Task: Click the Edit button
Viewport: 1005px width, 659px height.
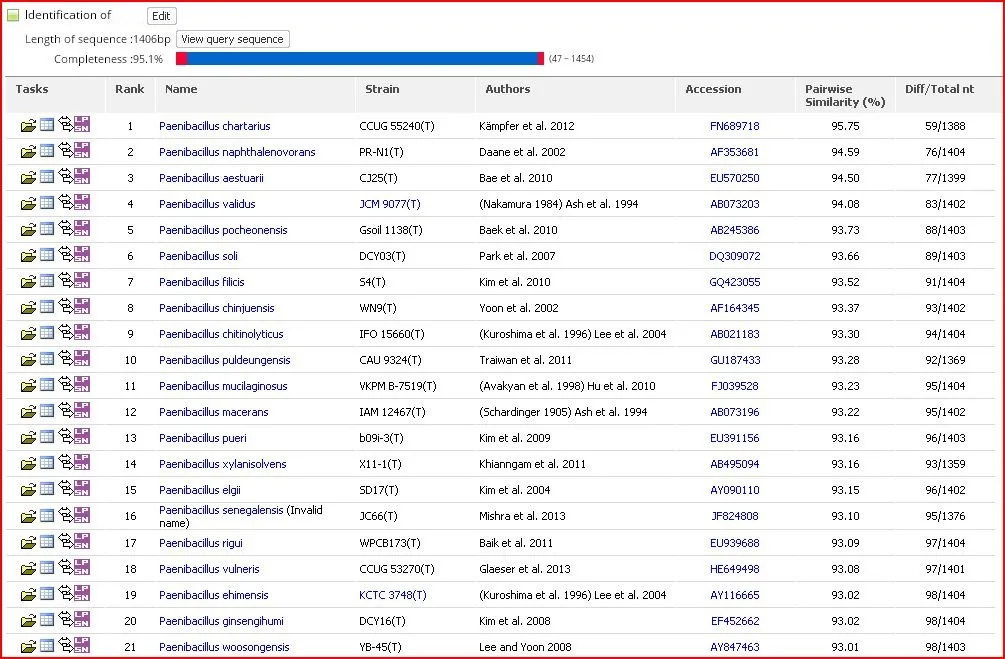Action: [x=162, y=16]
